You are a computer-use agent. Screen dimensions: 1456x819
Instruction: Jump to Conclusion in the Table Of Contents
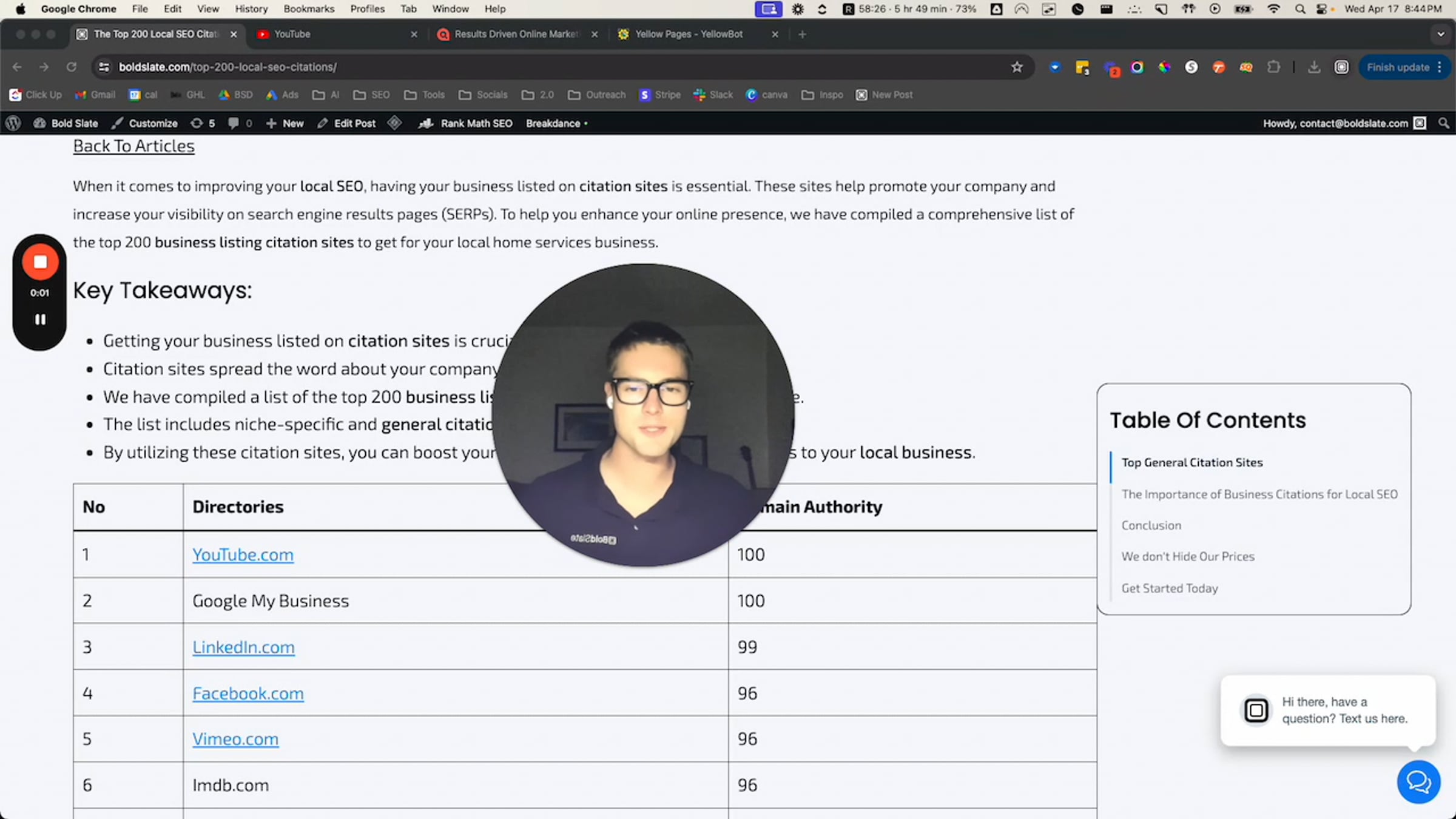[x=1151, y=525]
